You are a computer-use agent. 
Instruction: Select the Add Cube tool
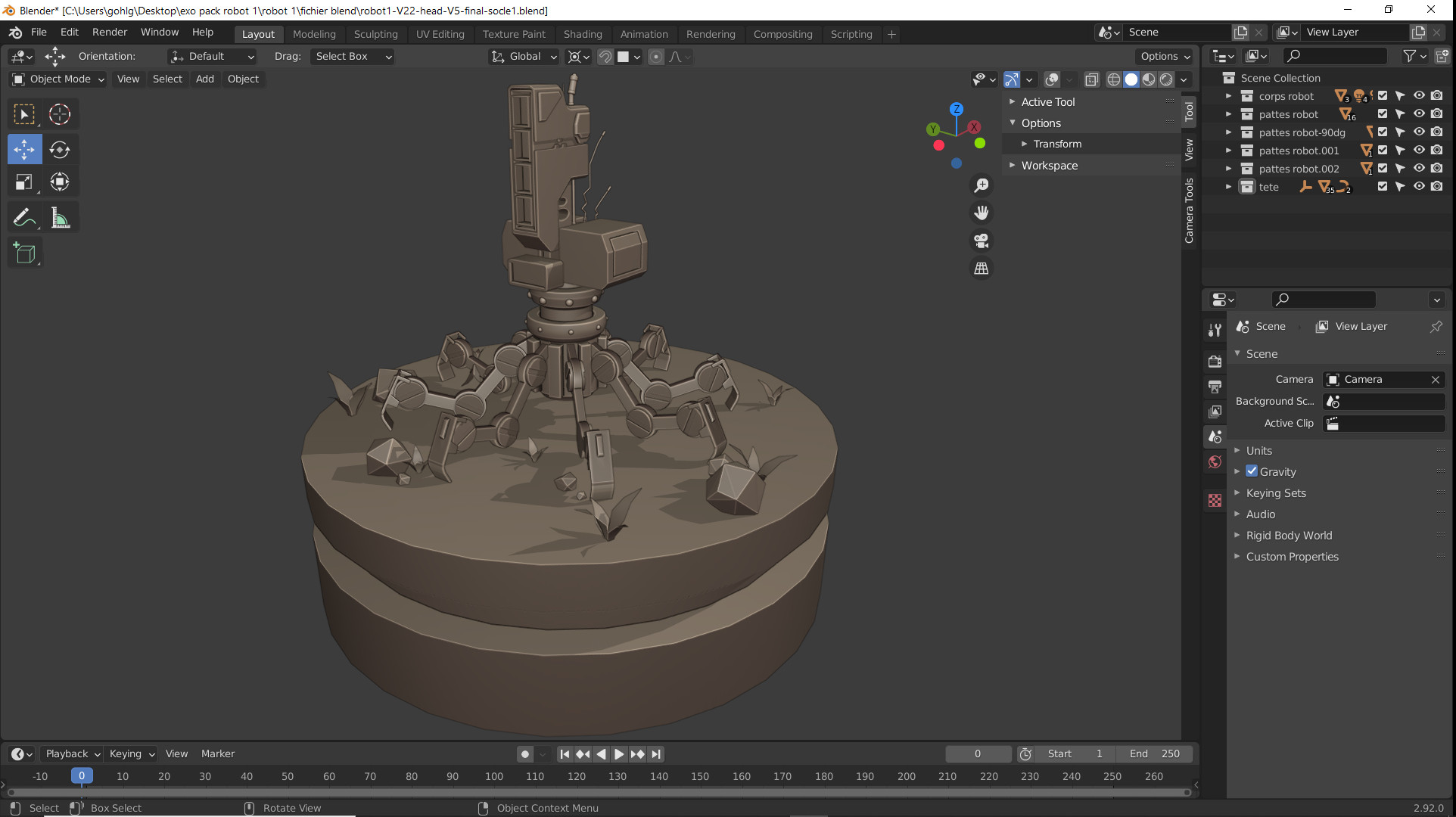(x=24, y=253)
